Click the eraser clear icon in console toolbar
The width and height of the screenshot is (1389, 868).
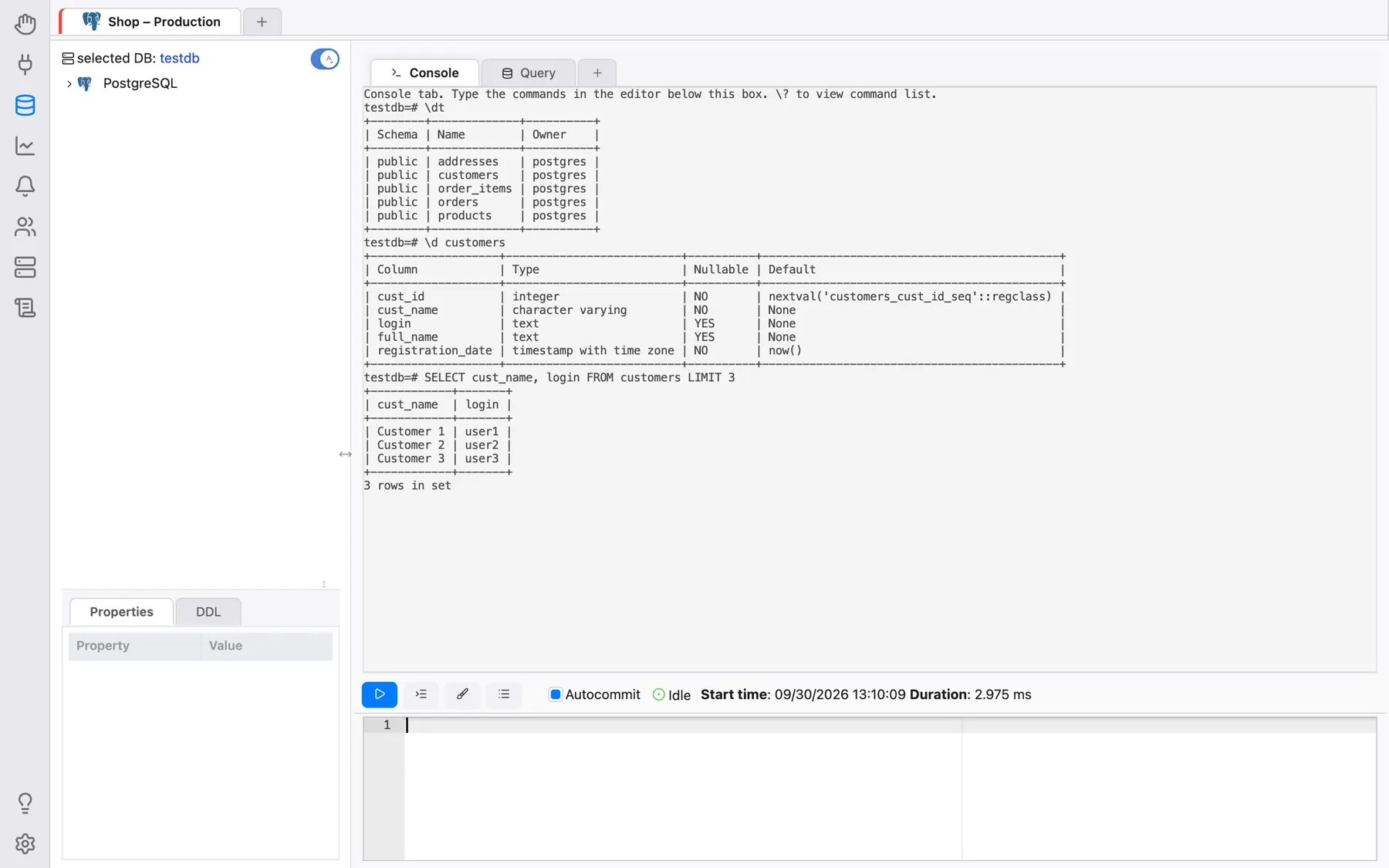(462, 694)
